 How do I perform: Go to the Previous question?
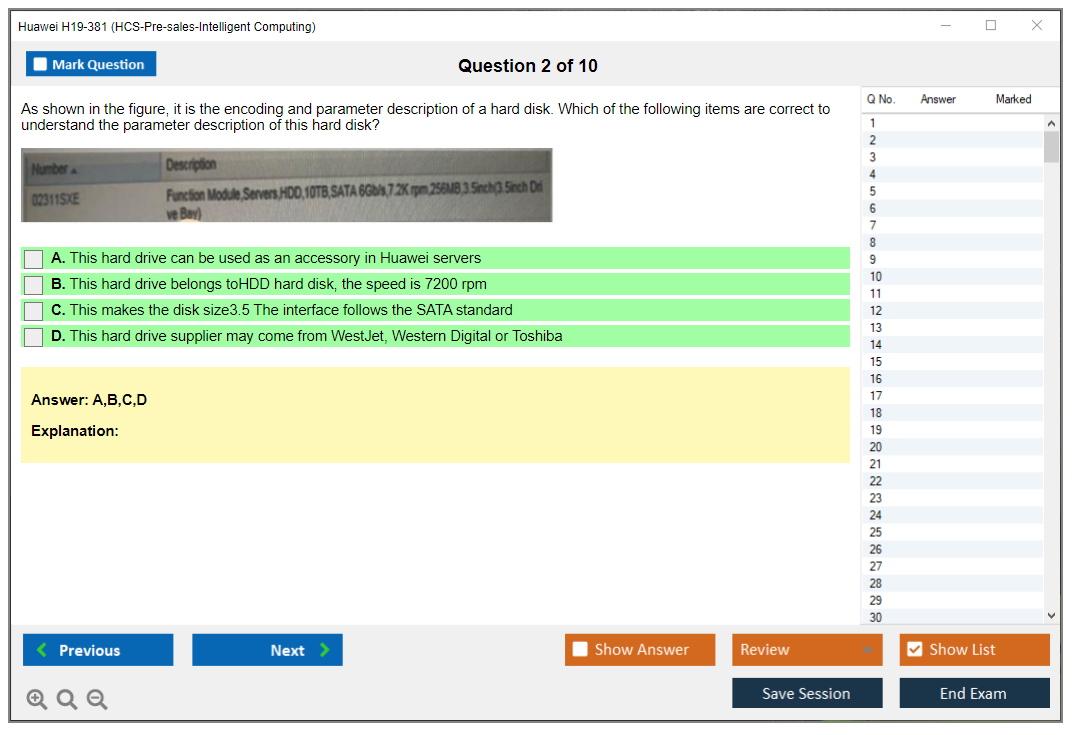98,650
